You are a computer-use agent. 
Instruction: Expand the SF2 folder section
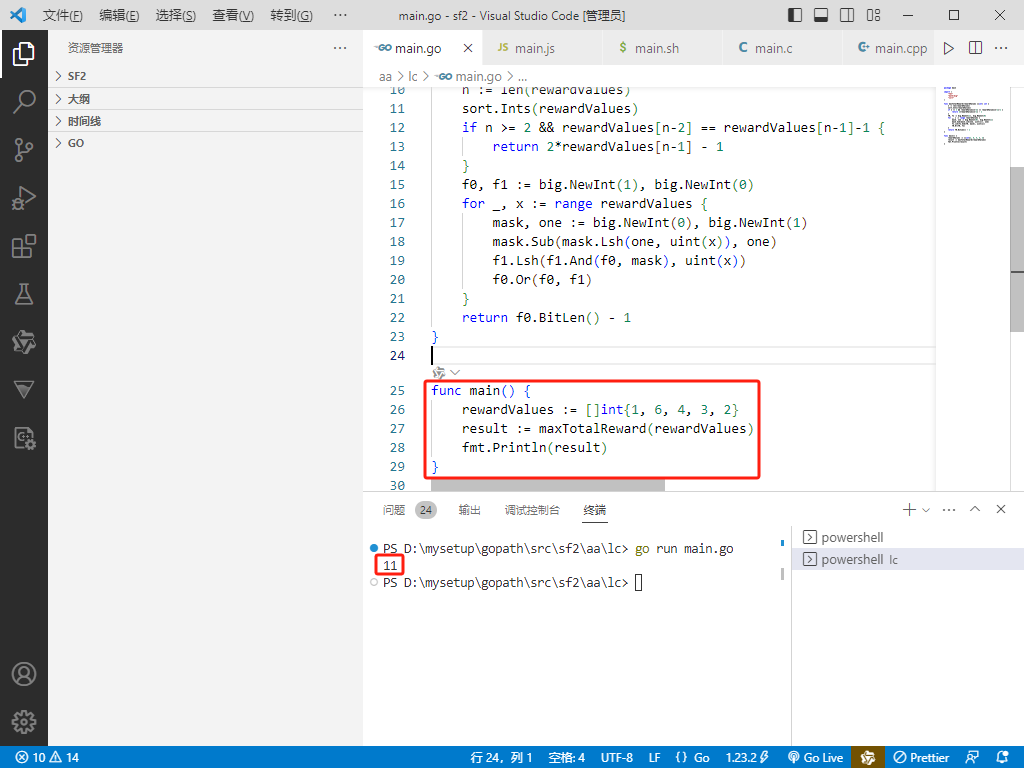[x=206, y=76]
